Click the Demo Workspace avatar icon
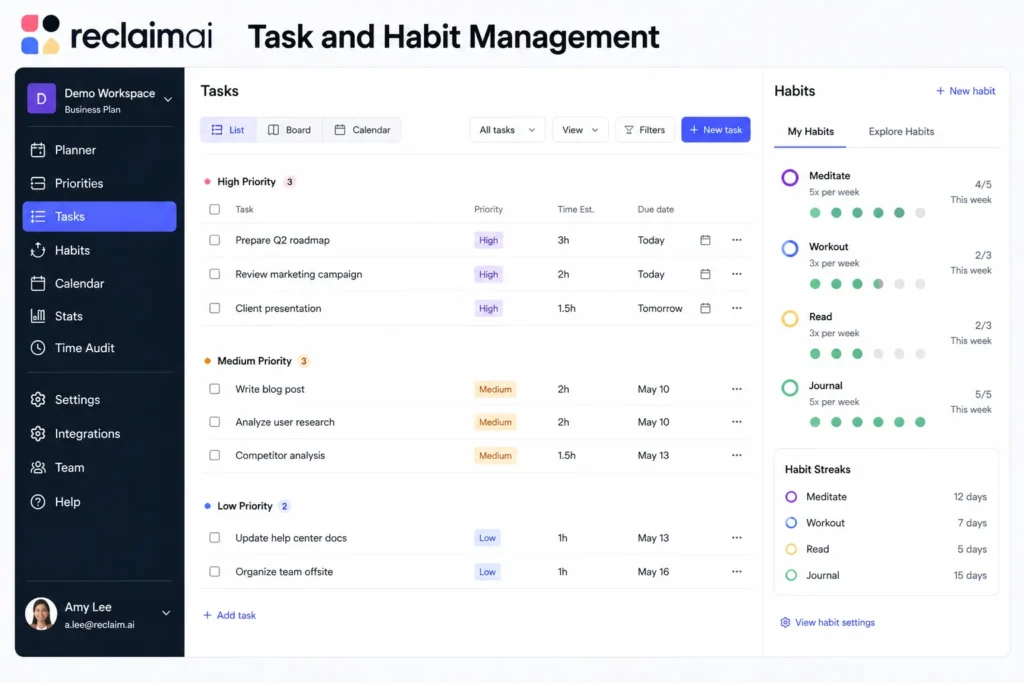The height and width of the screenshot is (683, 1024). [x=41, y=99]
